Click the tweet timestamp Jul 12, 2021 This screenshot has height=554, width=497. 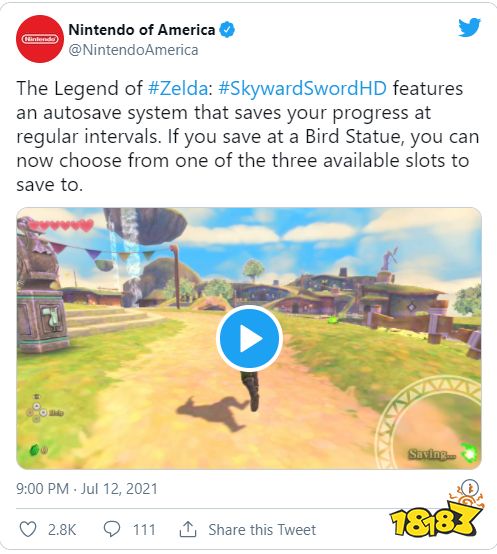pos(87,489)
